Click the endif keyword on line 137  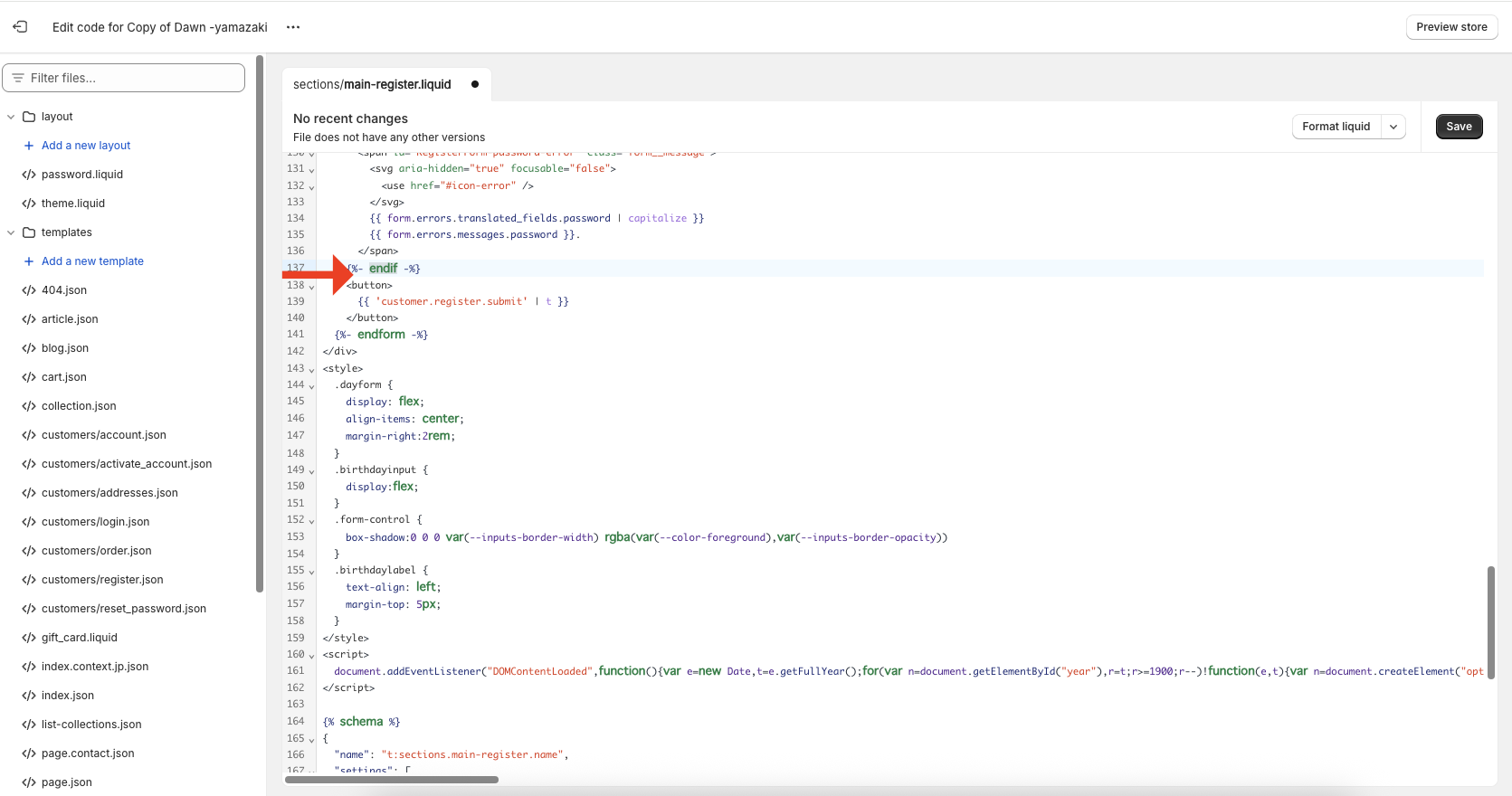pos(384,269)
